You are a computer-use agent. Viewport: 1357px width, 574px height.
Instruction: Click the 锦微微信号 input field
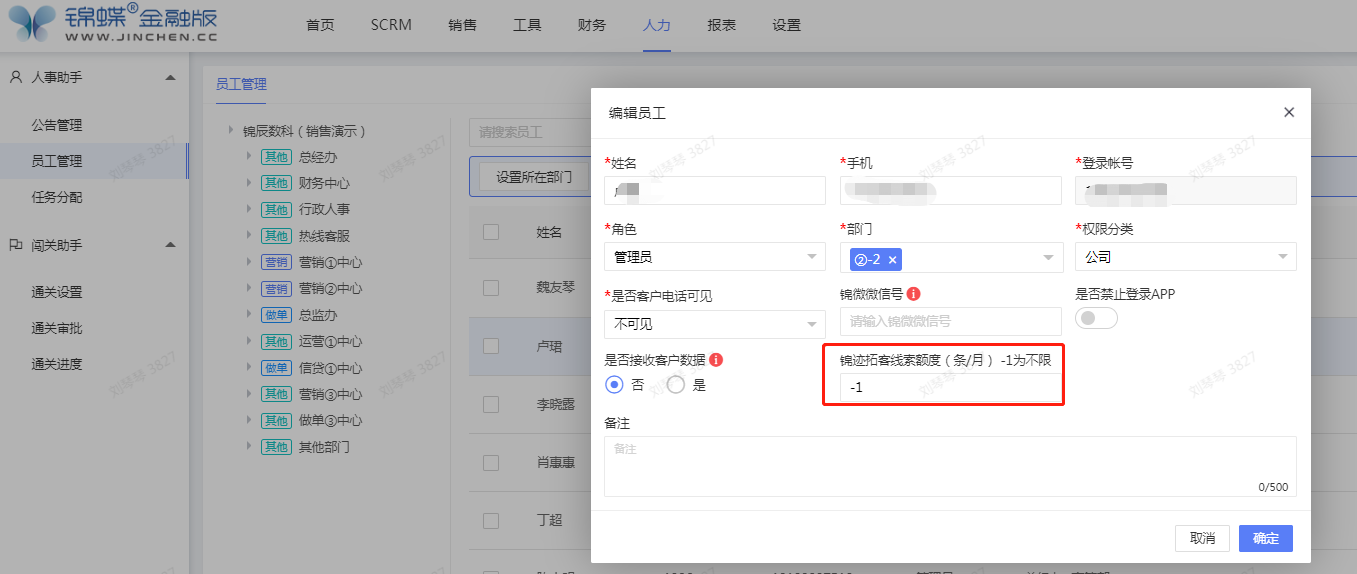coord(950,321)
